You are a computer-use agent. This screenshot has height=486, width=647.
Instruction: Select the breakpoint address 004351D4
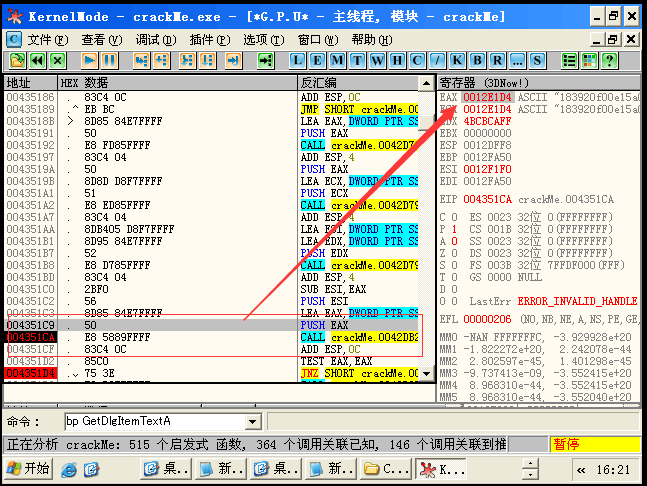click(31, 373)
